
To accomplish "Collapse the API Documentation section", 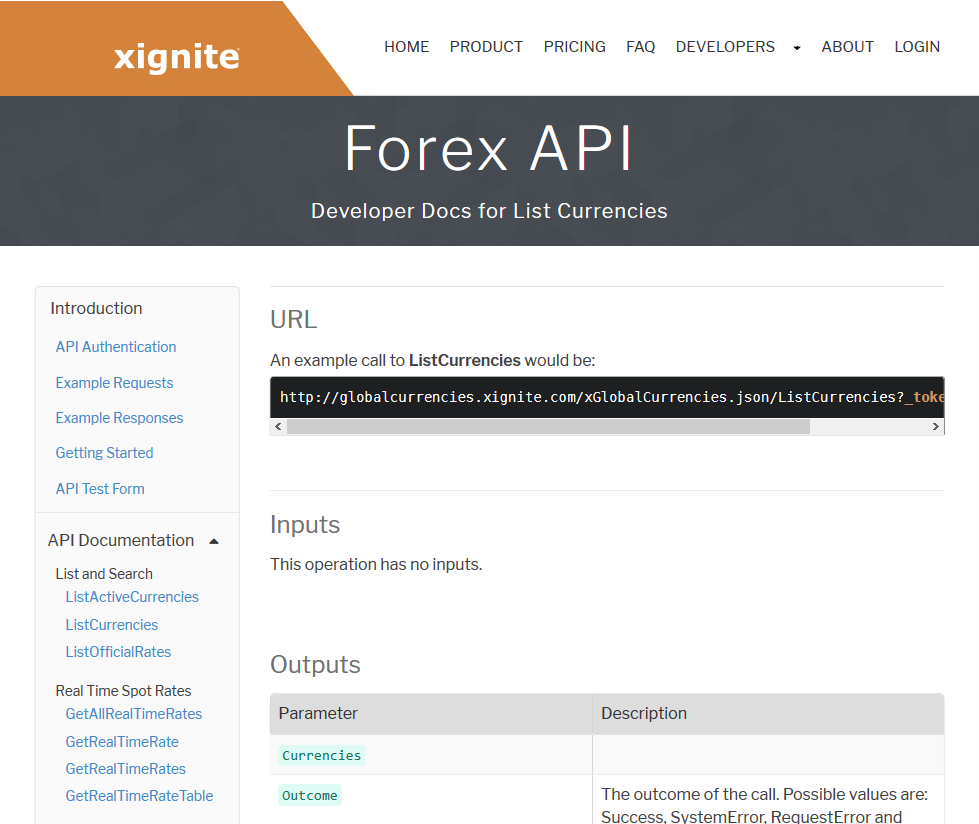I will (x=214, y=541).
